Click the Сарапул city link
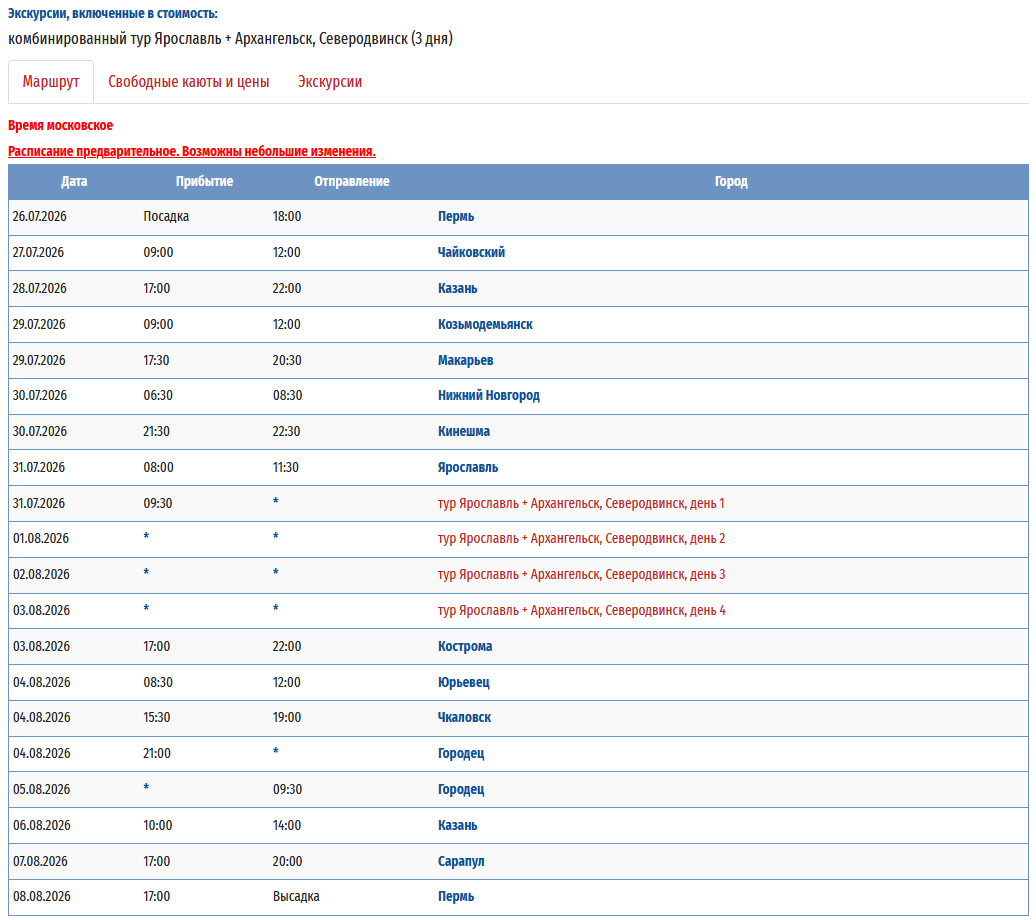This screenshot has height=920, width=1036. 461,862
